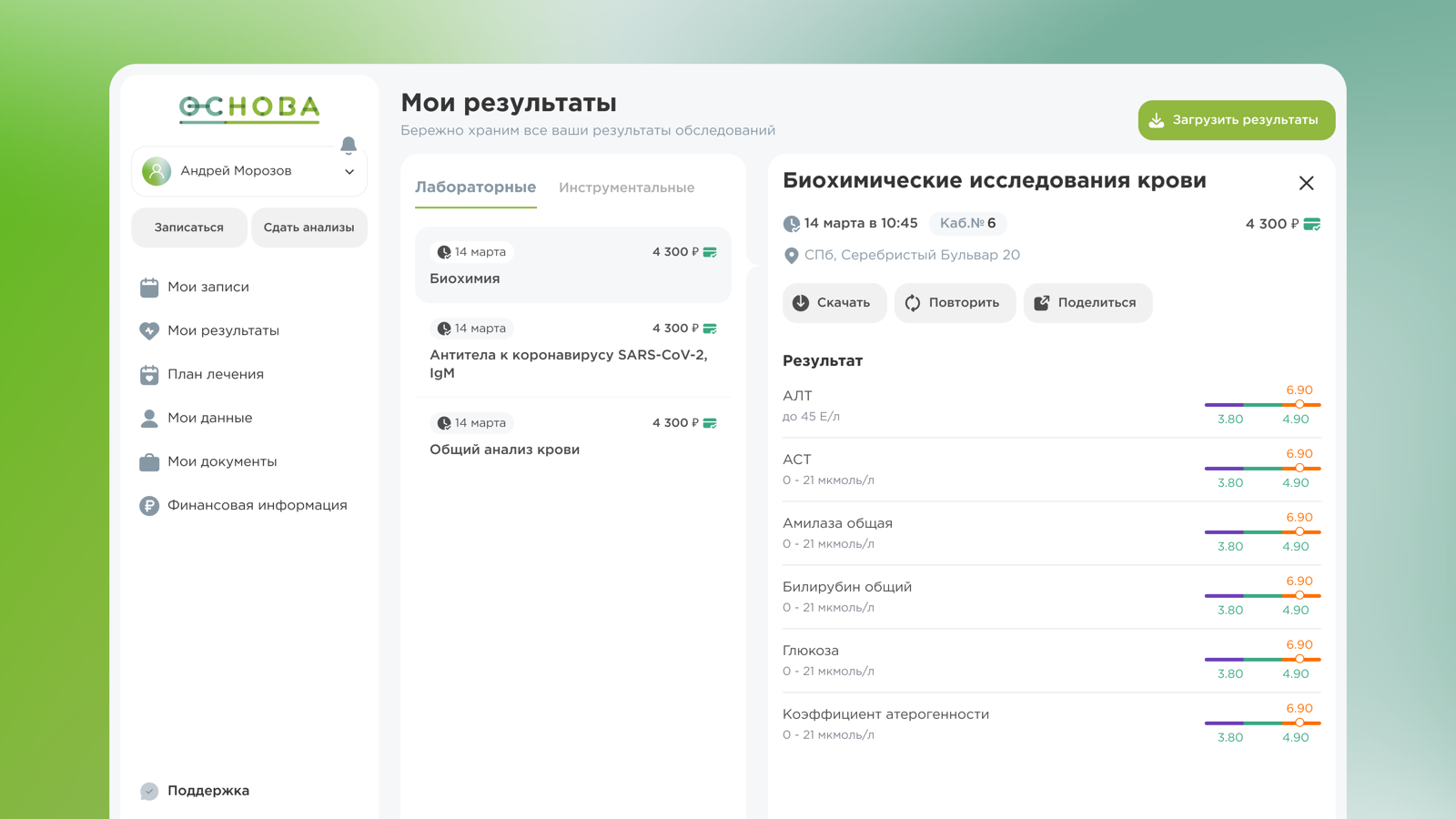This screenshot has width=1456, height=819.
Task: Open Мои данные menu item
Action: [197, 419]
